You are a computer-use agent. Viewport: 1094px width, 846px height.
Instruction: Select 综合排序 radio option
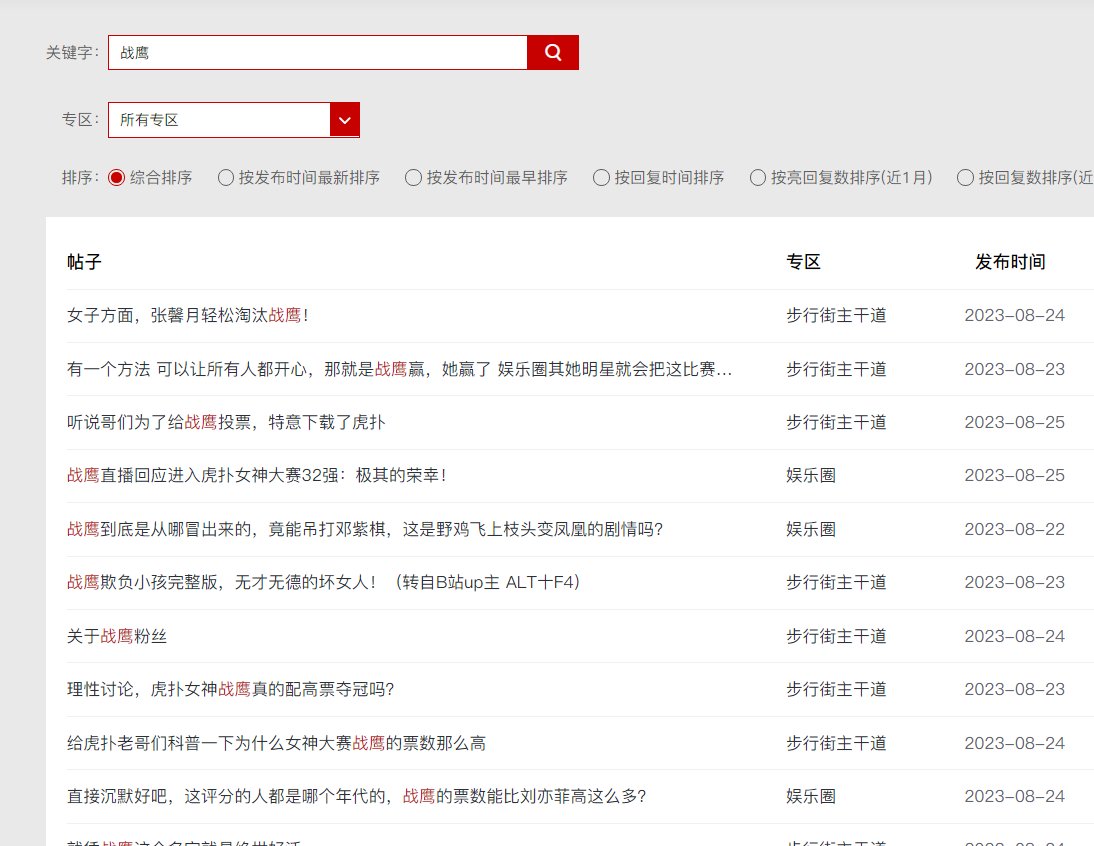point(117,178)
